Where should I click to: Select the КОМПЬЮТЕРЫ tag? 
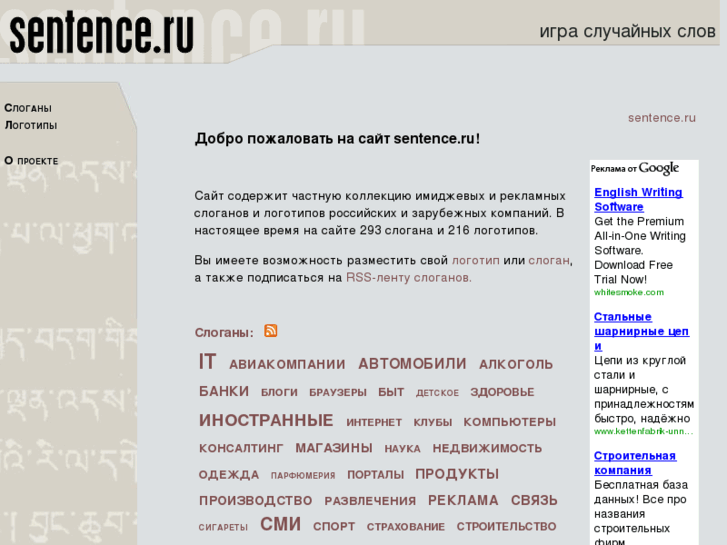(x=510, y=422)
